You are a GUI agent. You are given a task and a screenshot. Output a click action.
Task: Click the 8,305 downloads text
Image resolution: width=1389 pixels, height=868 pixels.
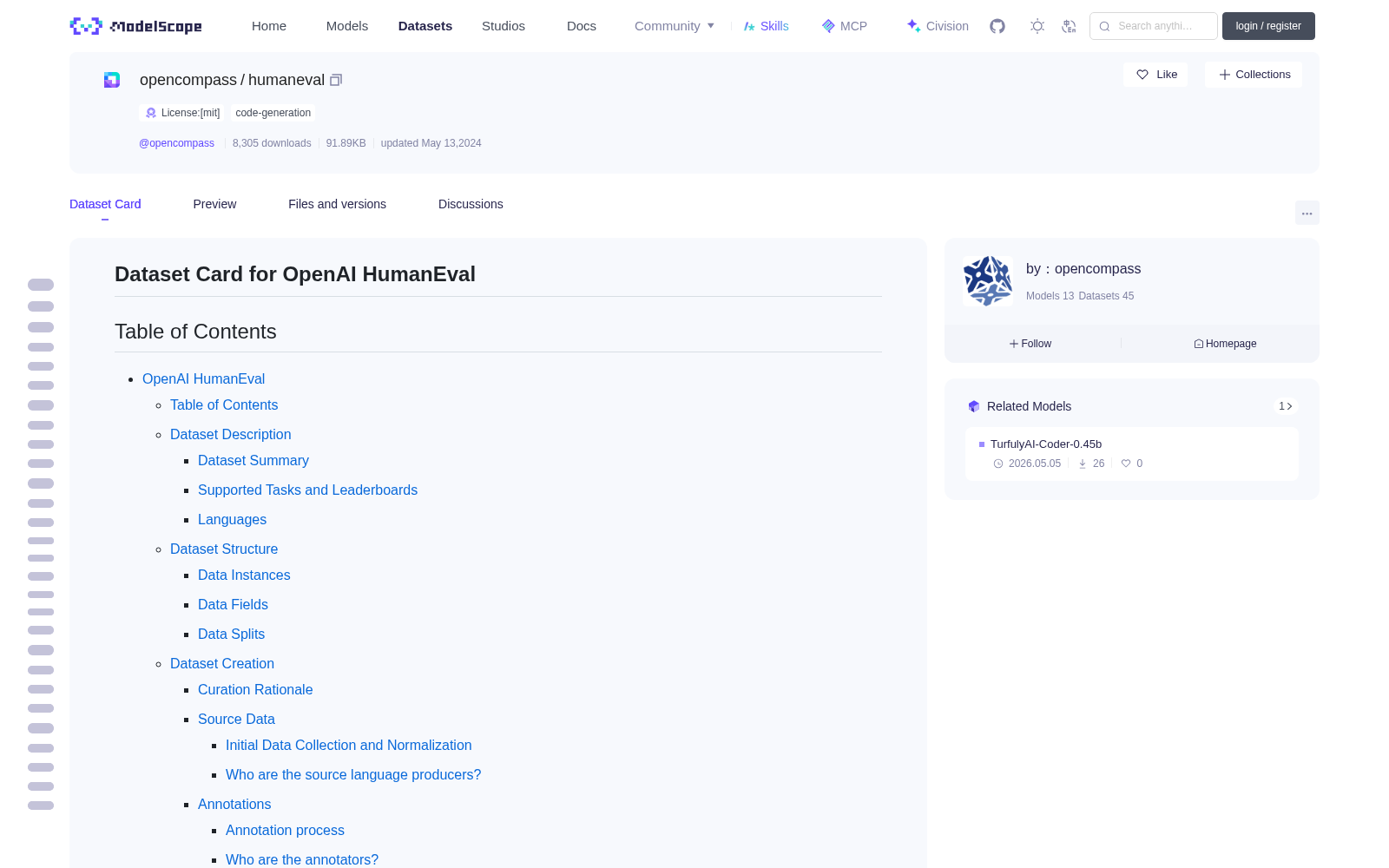(272, 143)
